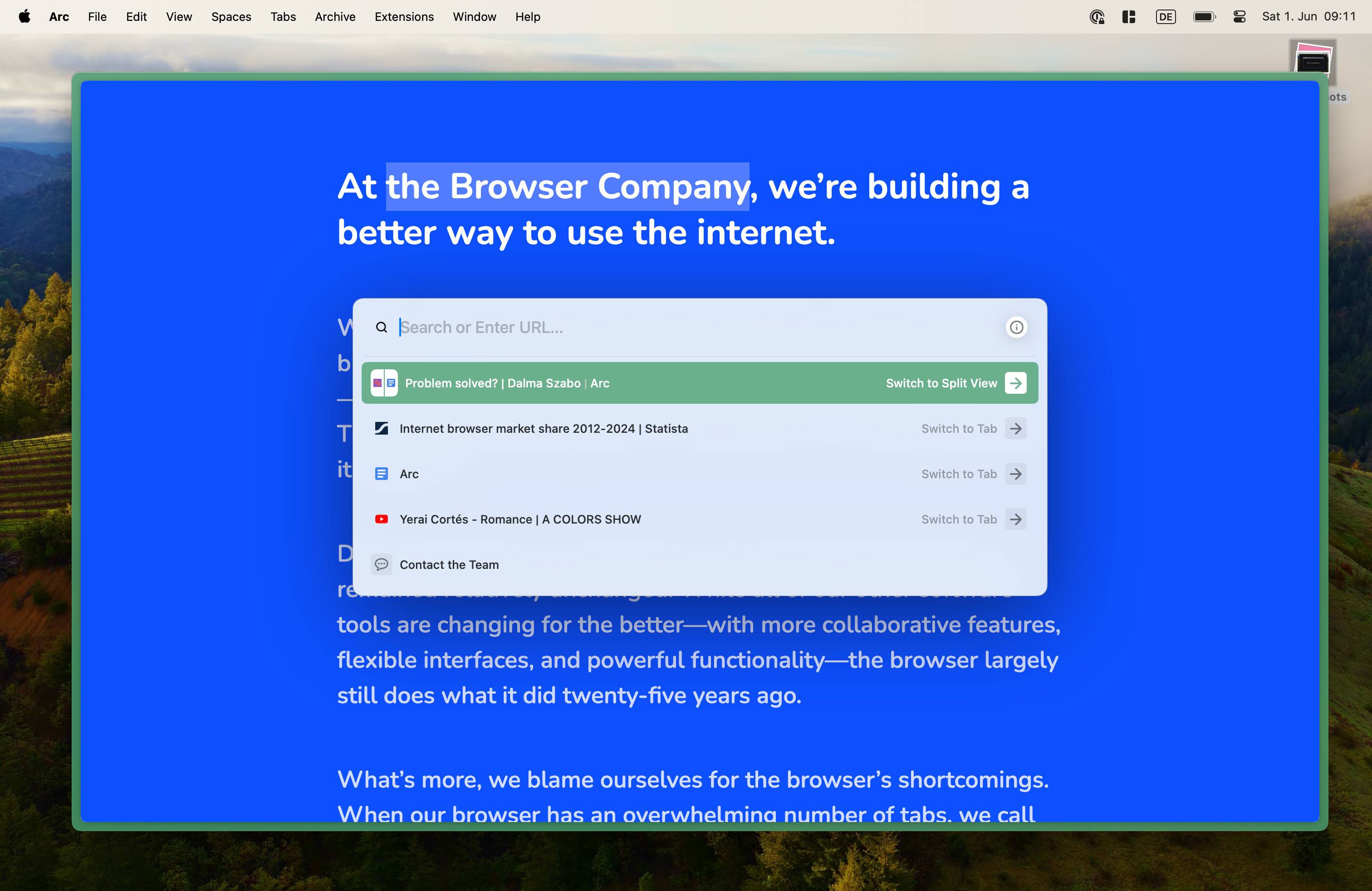Click the window tiling icon in menu bar
The width and height of the screenshot is (1372, 891).
tap(1129, 17)
